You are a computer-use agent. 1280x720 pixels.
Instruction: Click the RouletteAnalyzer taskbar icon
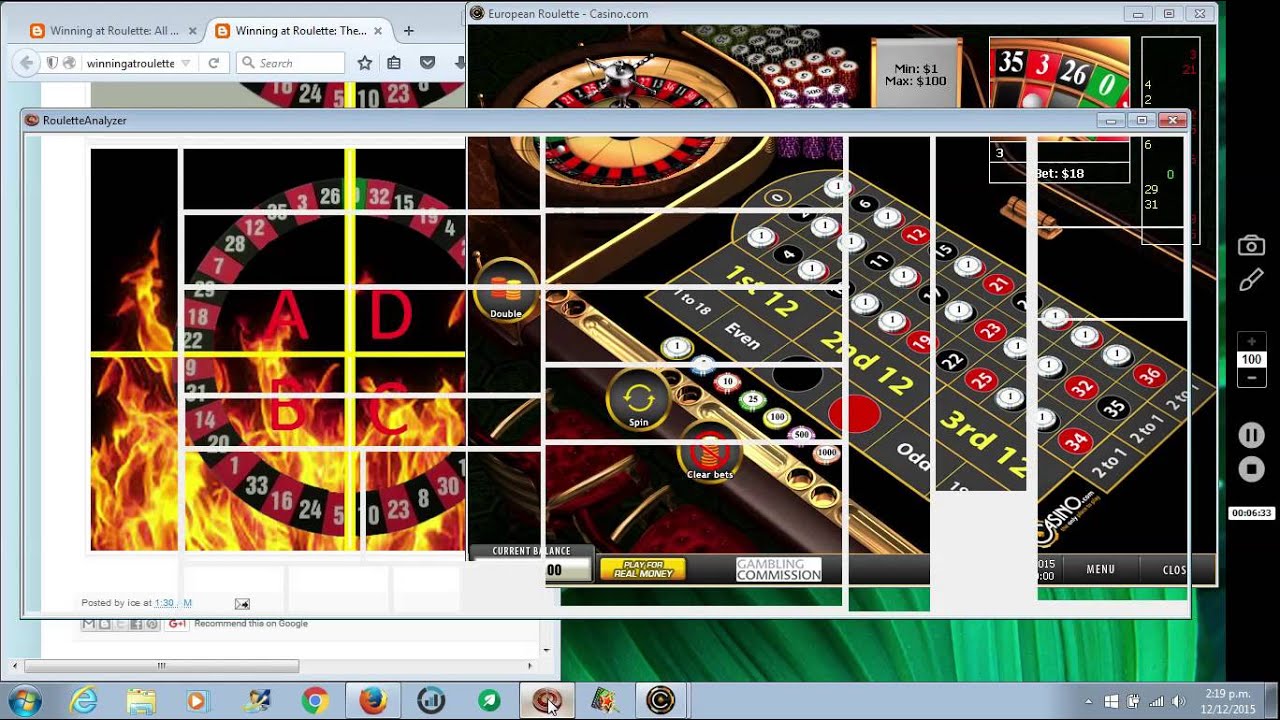tap(546, 701)
